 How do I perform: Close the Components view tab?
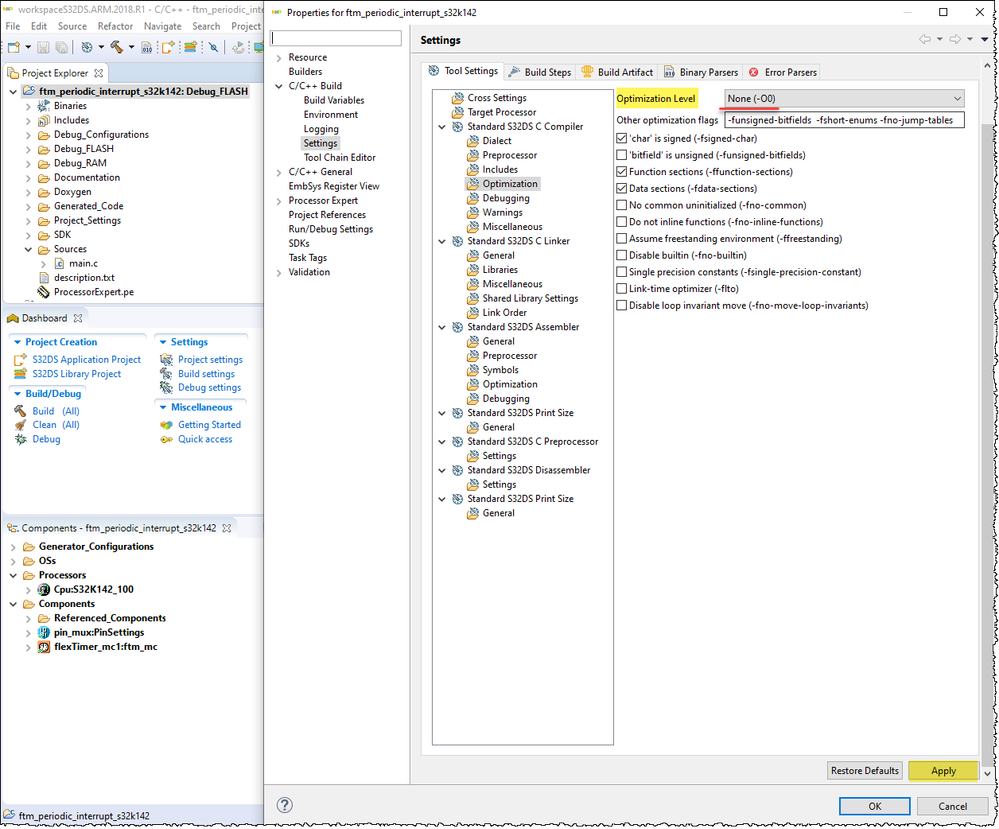[227, 528]
